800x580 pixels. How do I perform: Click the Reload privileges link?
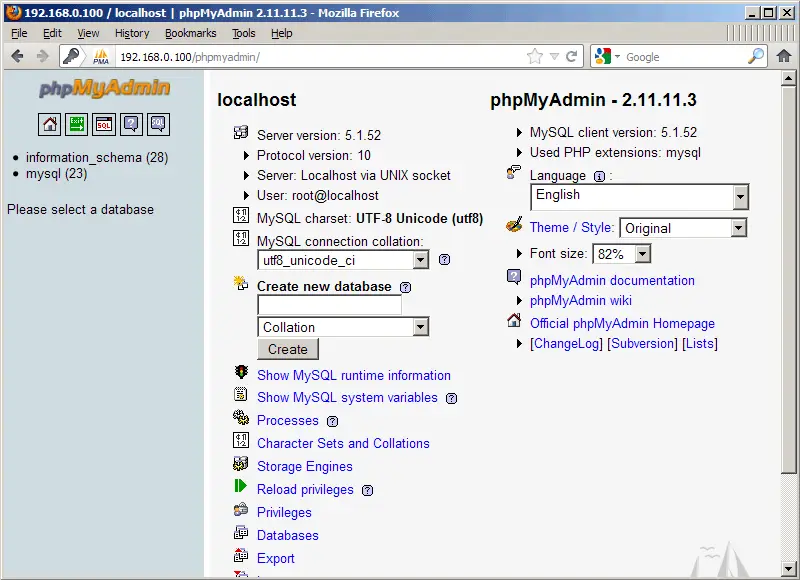[305, 490]
